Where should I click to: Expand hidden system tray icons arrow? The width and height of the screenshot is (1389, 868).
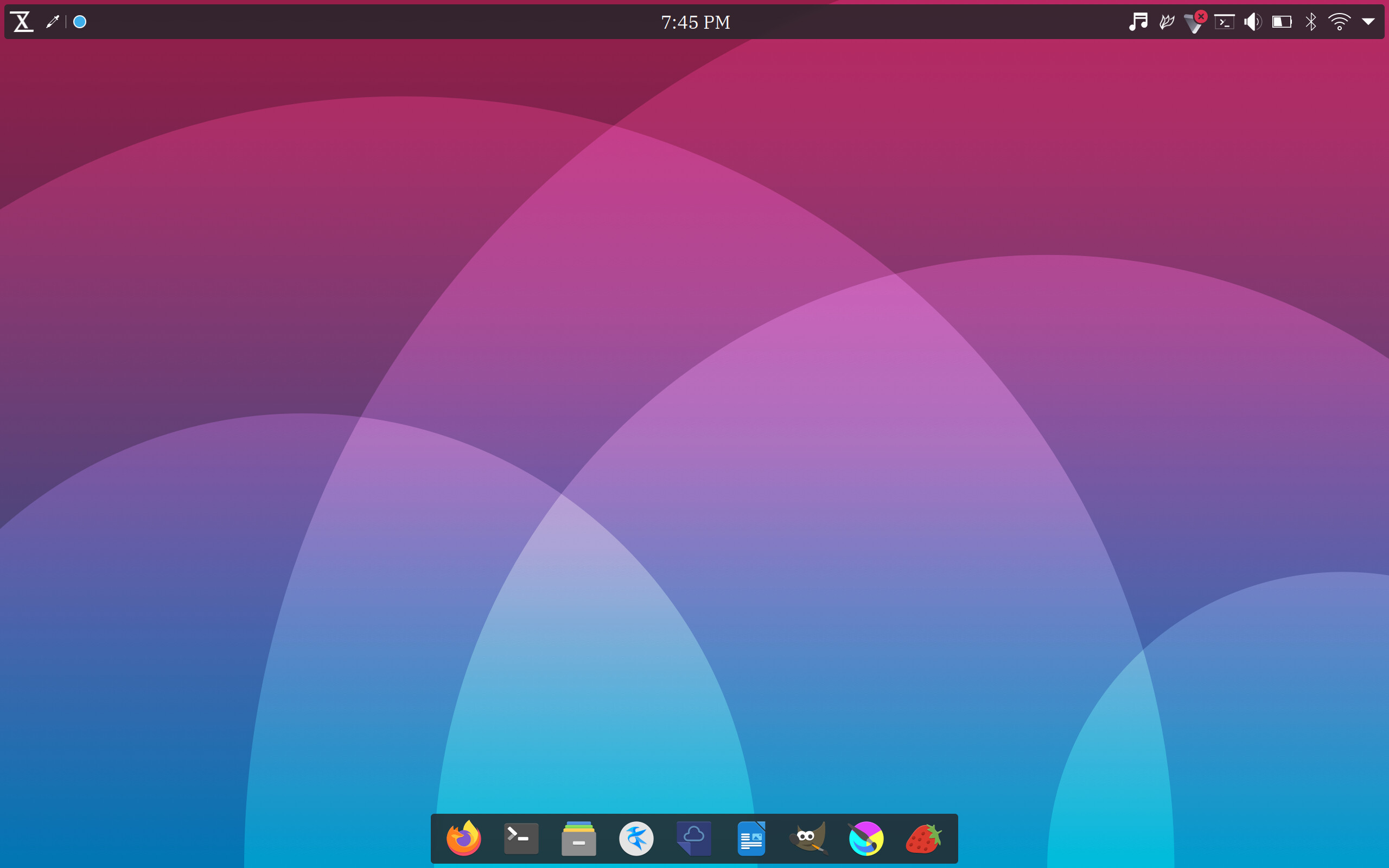1368,22
